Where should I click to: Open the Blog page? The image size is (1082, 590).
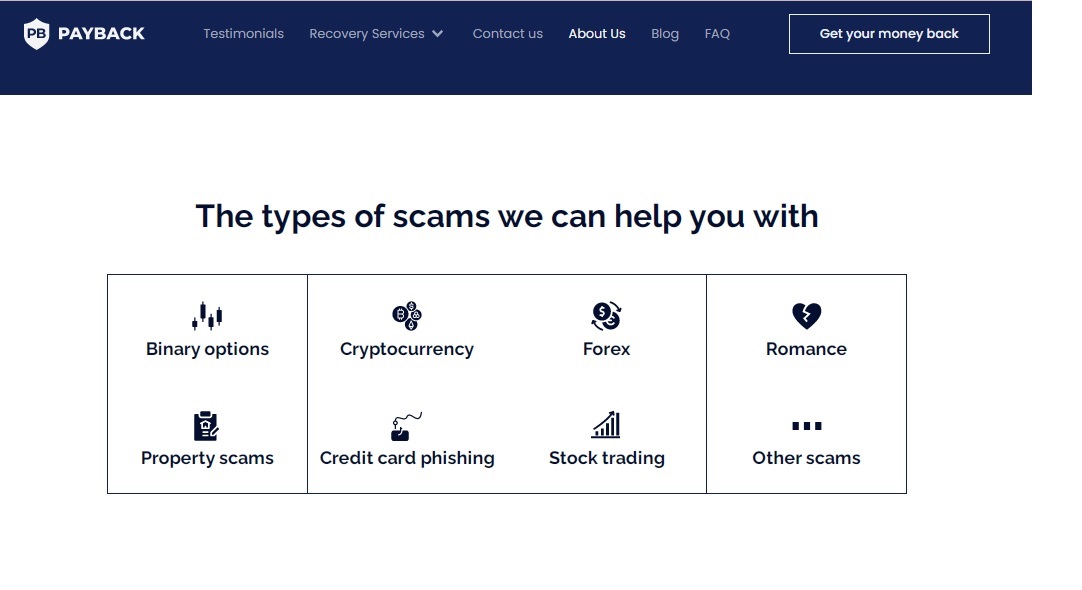point(665,34)
